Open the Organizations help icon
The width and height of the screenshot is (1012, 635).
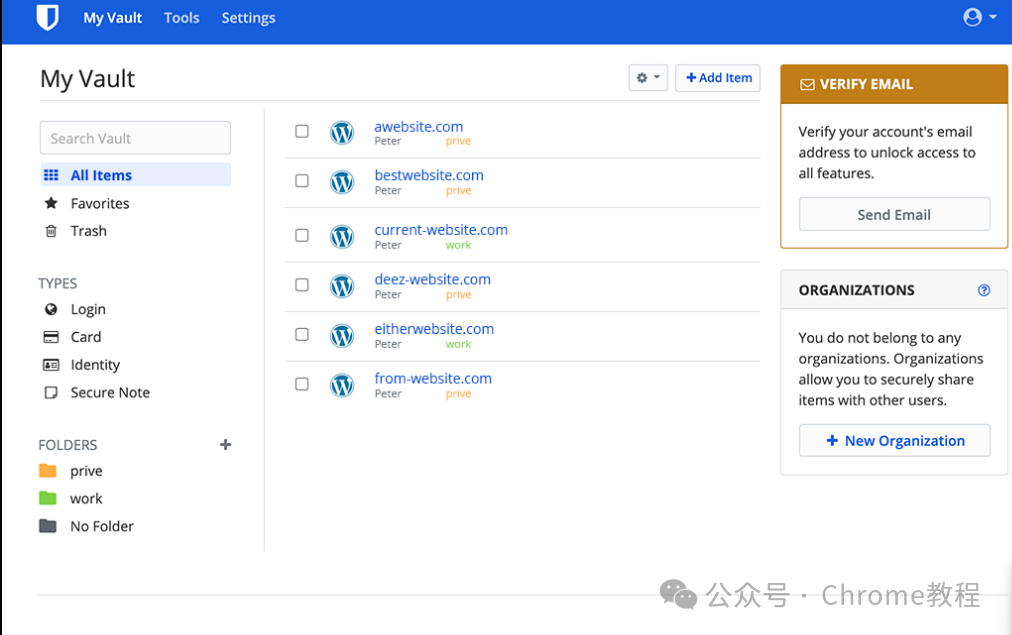[x=984, y=290]
